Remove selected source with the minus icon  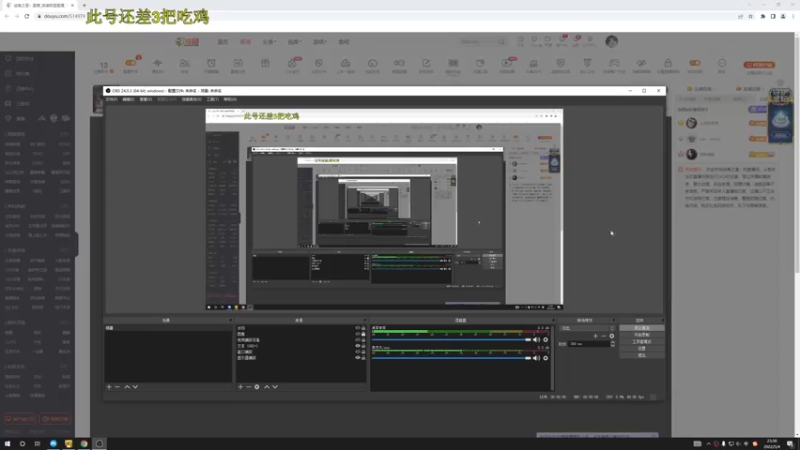(x=249, y=387)
